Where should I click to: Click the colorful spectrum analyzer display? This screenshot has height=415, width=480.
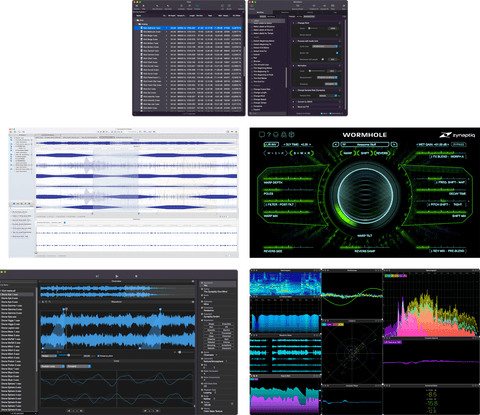pyautogui.click(x=431, y=305)
